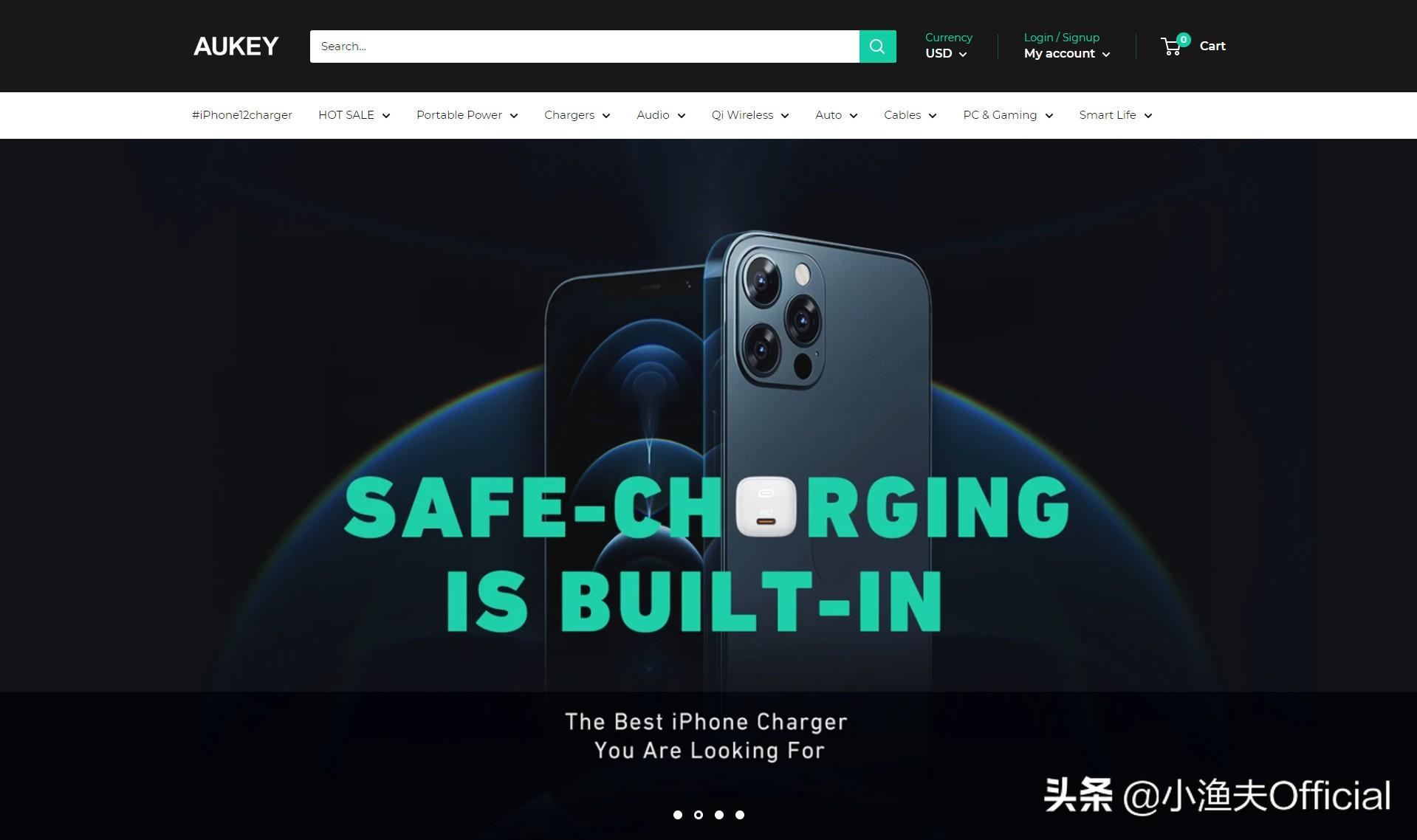Screen dimensions: 1417x840
Task: Select the first carousel slide dot
Action: 678,815
